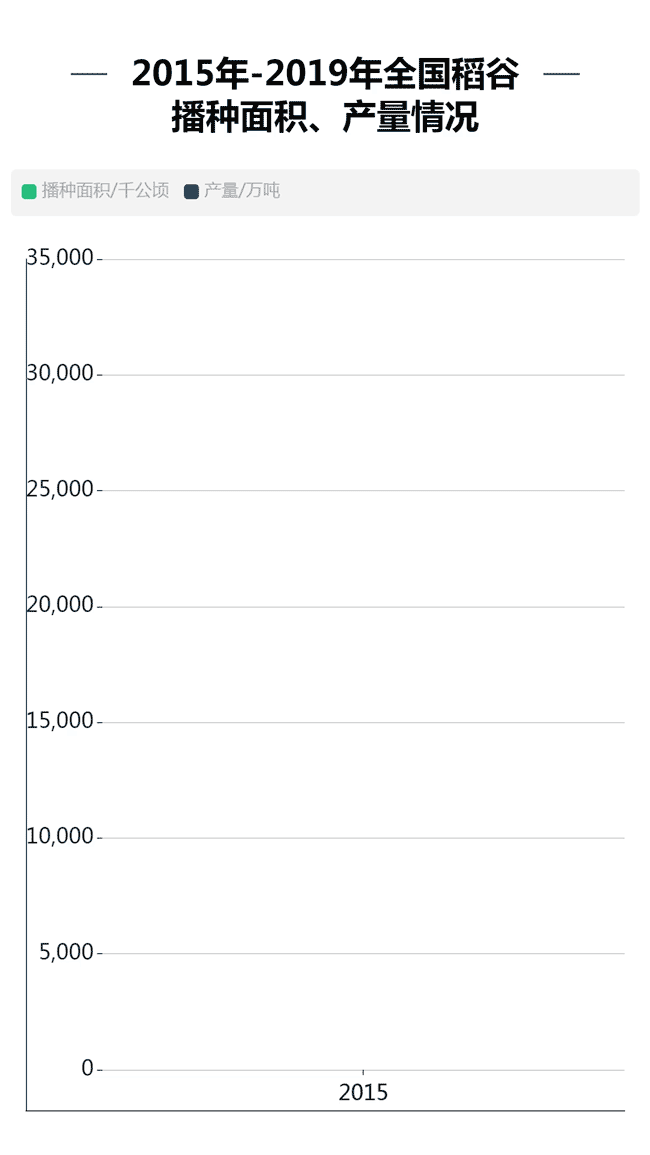Screen dimensions: 650x1155
Task: Click the 10,000 y-axis label
Action: point(60,836)
